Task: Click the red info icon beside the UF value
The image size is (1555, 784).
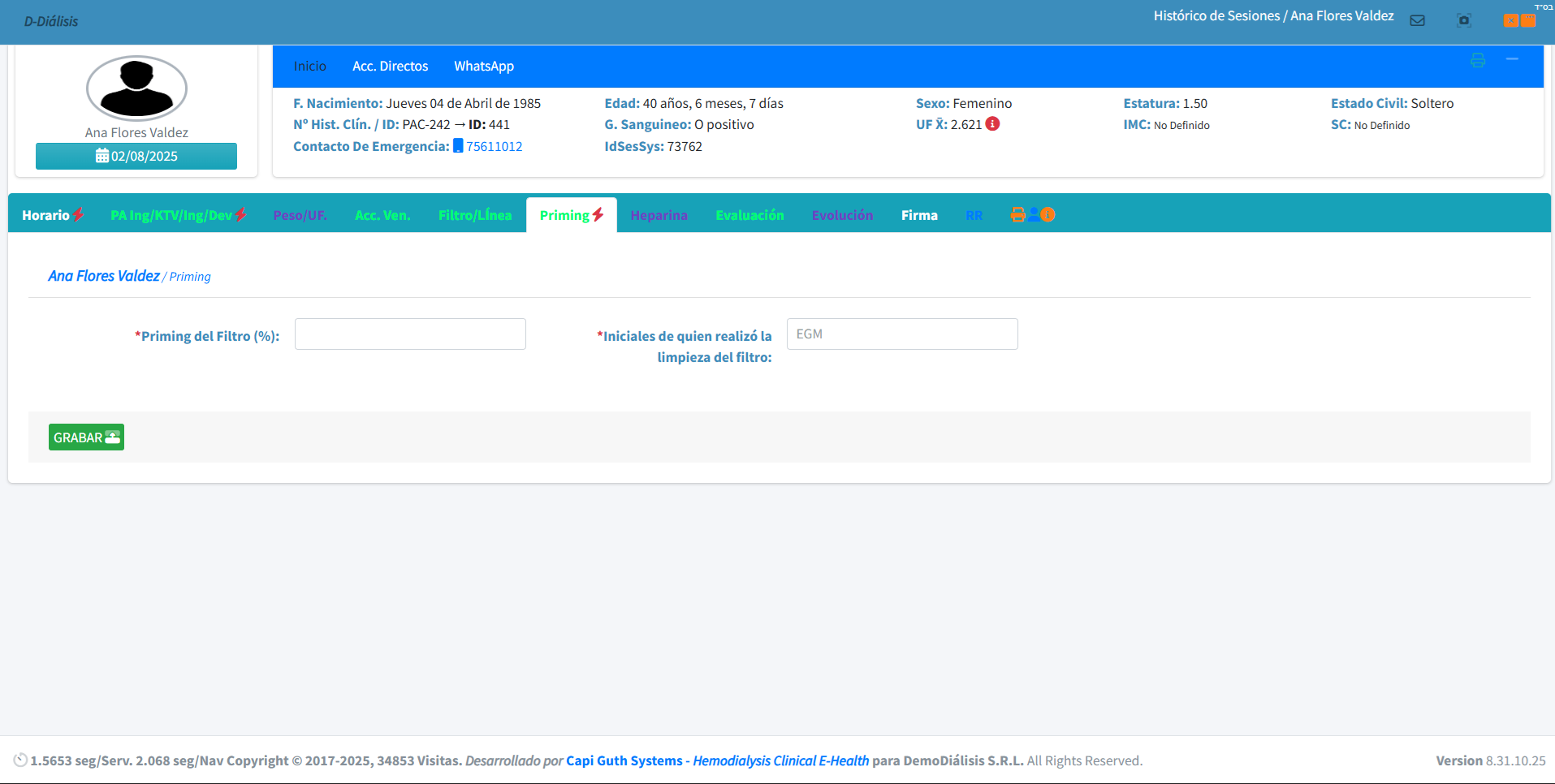Action: coord(992,124)
